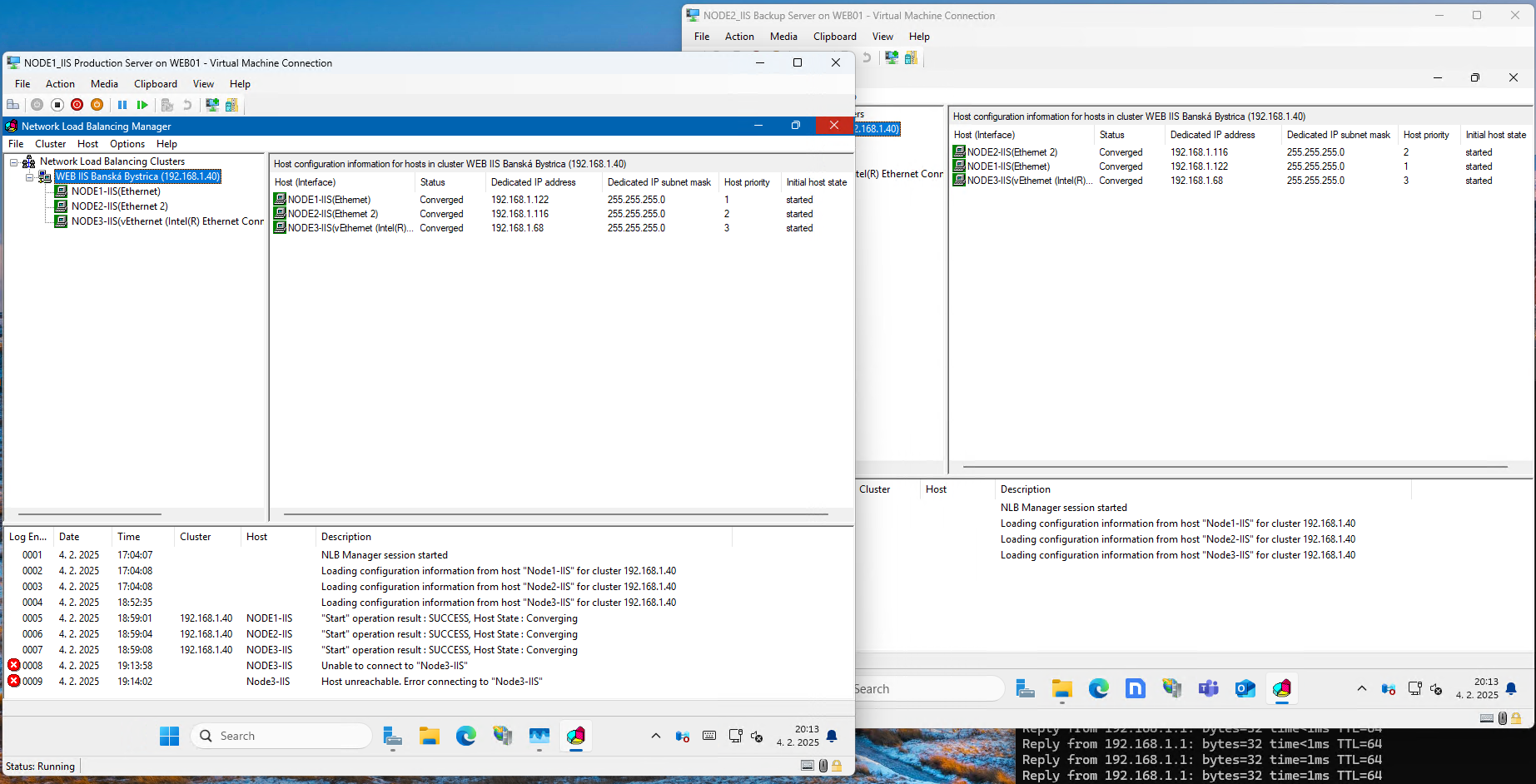
Task: Open Task Manager performance icon in NODE1 taskbar
Action: [539, 737]
